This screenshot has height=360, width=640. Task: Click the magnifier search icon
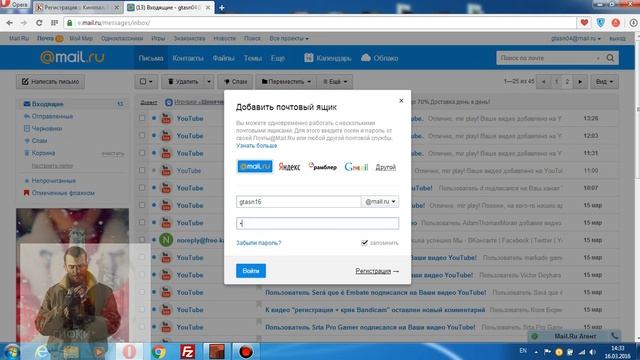610,58
